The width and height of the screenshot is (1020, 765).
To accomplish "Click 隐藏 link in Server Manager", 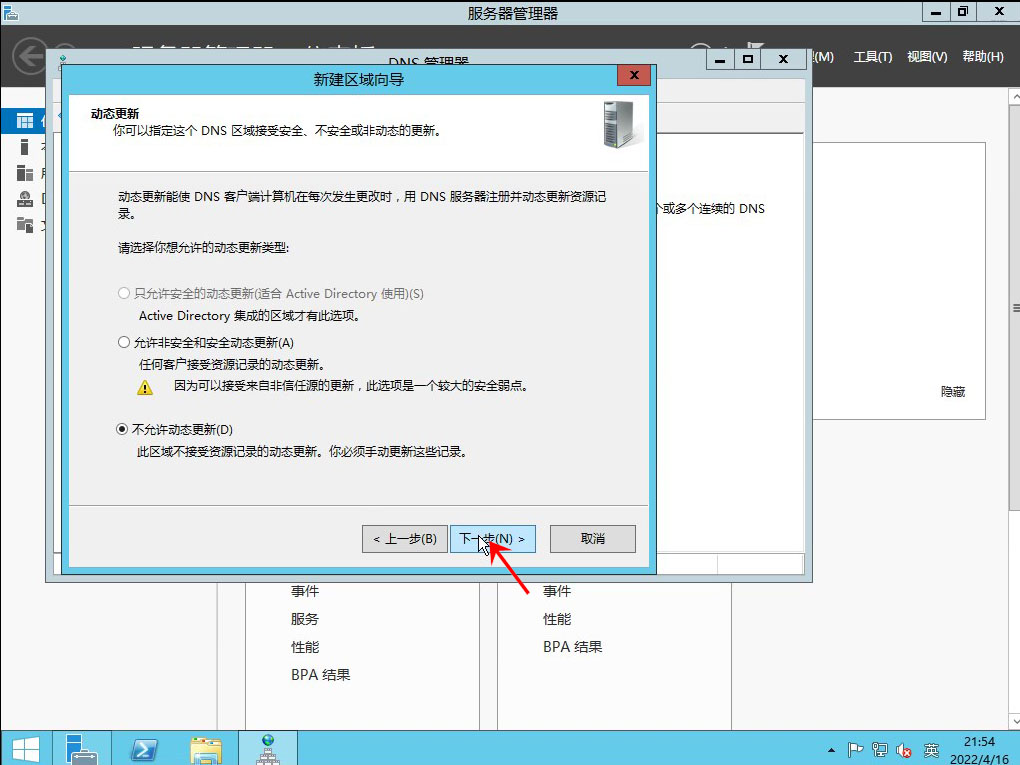I will tap(953, 392).
